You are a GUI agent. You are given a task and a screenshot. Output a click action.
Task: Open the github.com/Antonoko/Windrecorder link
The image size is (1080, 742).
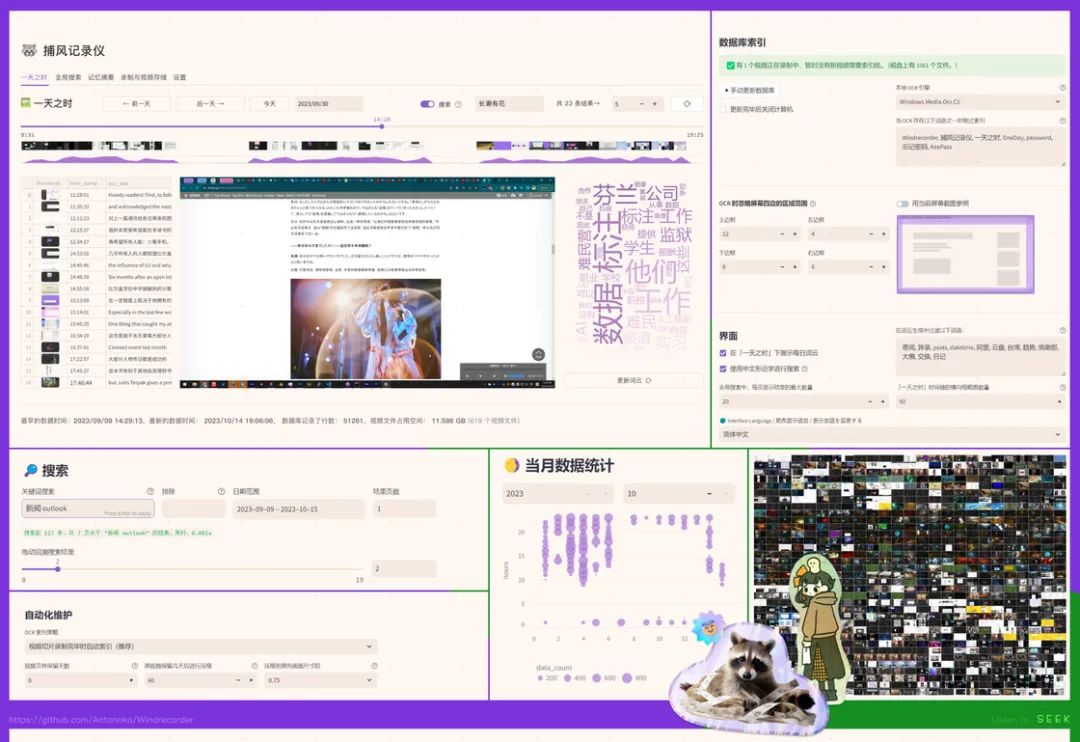pyautogui.click(x=101, y=719)
